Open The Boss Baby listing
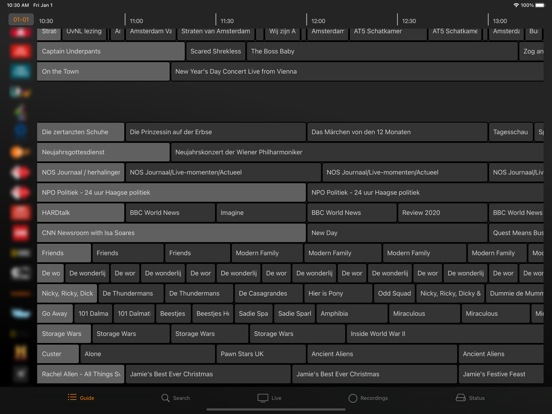The height and width of the screenshot is (414, 552). coord(382,51)
